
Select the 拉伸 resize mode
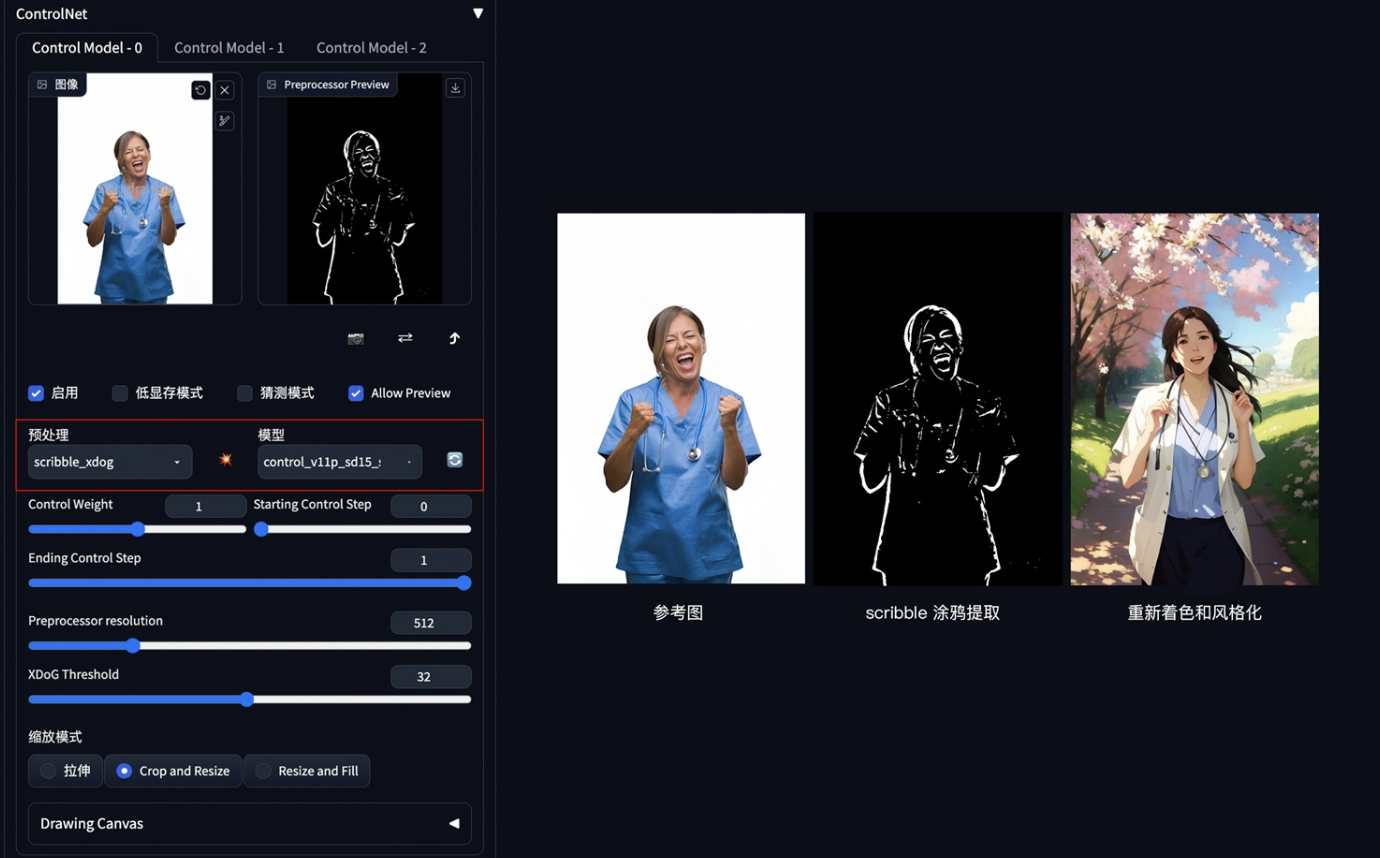point(66,771)
